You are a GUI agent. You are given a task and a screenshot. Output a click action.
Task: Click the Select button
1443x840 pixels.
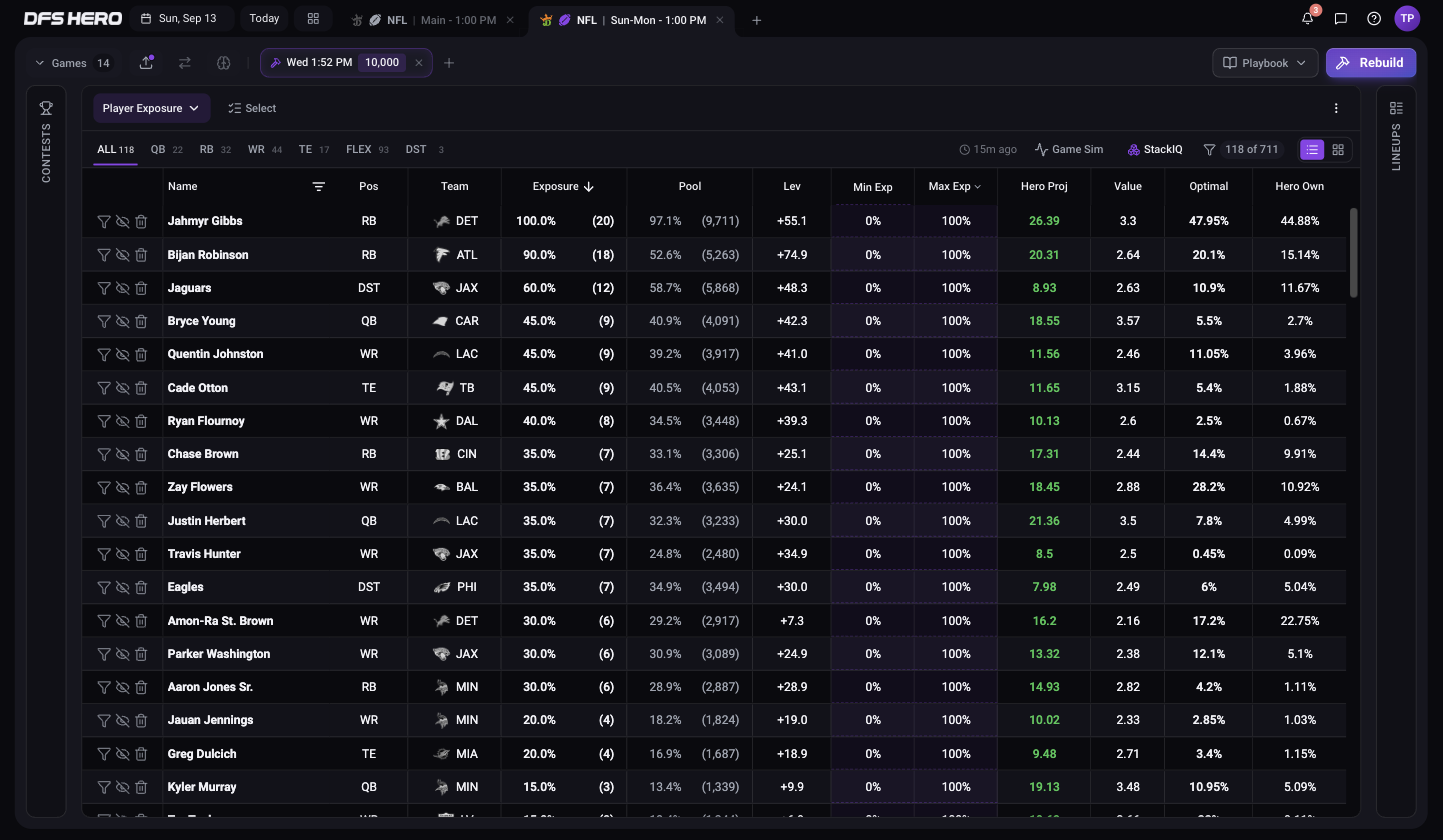(x=252, y=108)
